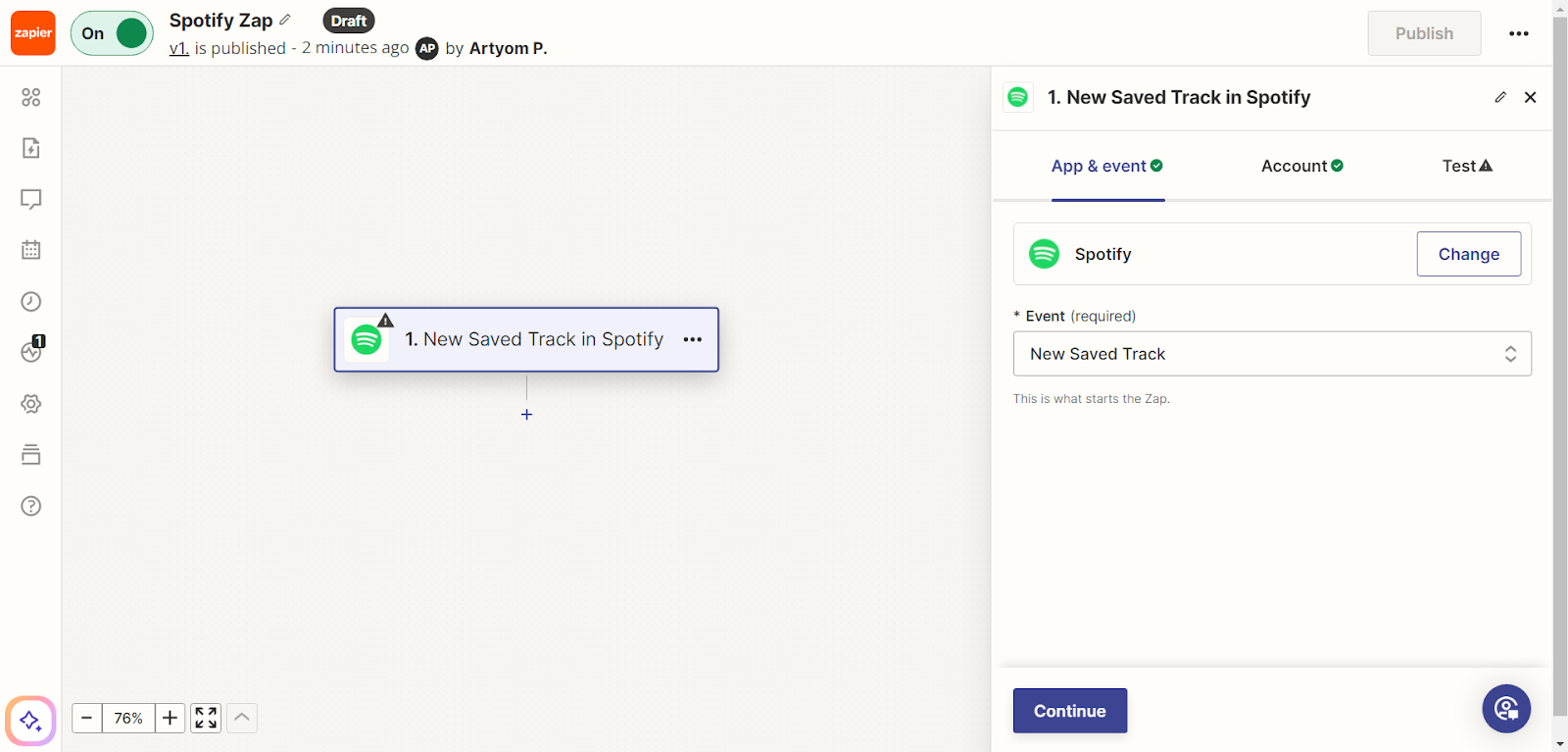Click the Draft badge
This screenshot has height=752, width=1568.
point(349,21)
